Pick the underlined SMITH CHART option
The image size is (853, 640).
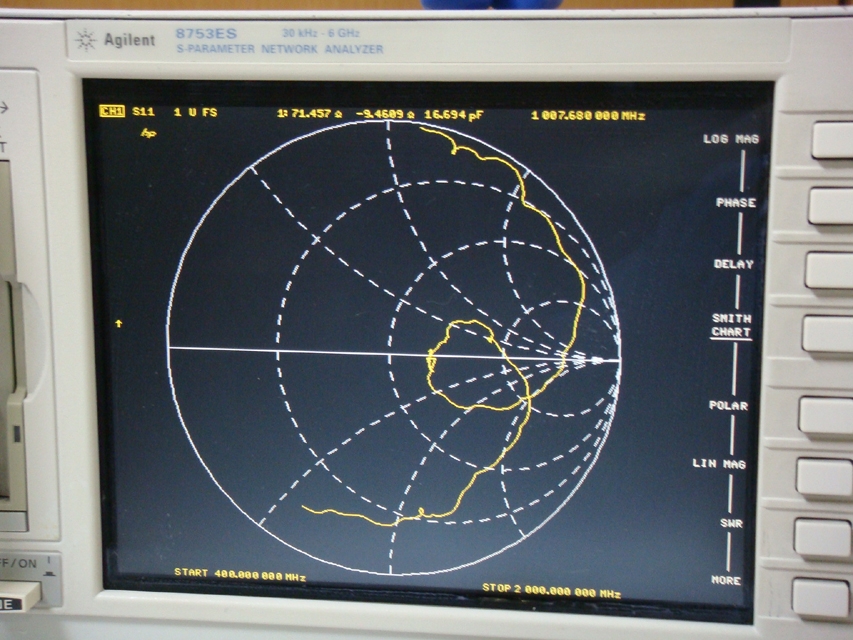pos(731,325)
